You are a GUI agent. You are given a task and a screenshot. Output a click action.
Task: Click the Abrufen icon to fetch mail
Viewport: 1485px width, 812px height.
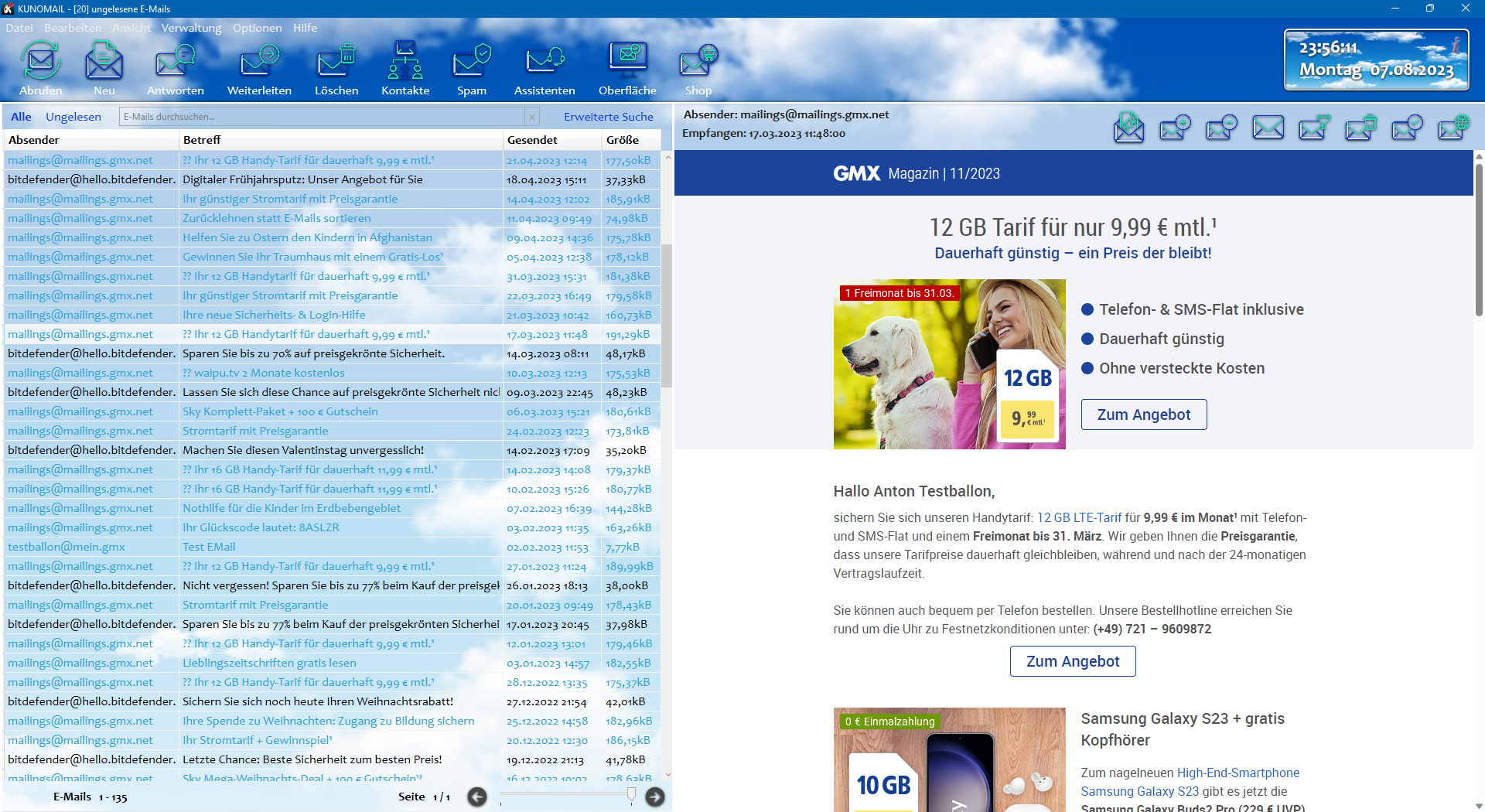40,61
